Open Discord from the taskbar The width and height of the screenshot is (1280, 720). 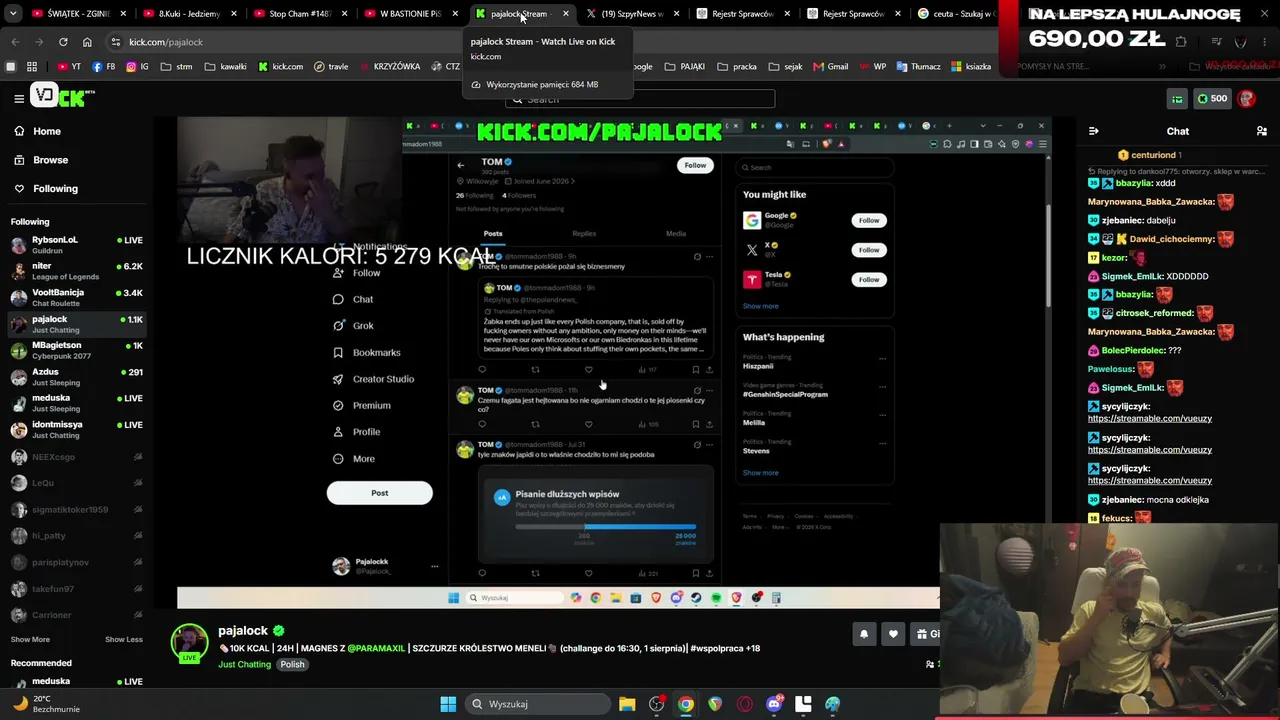point(774,704)
